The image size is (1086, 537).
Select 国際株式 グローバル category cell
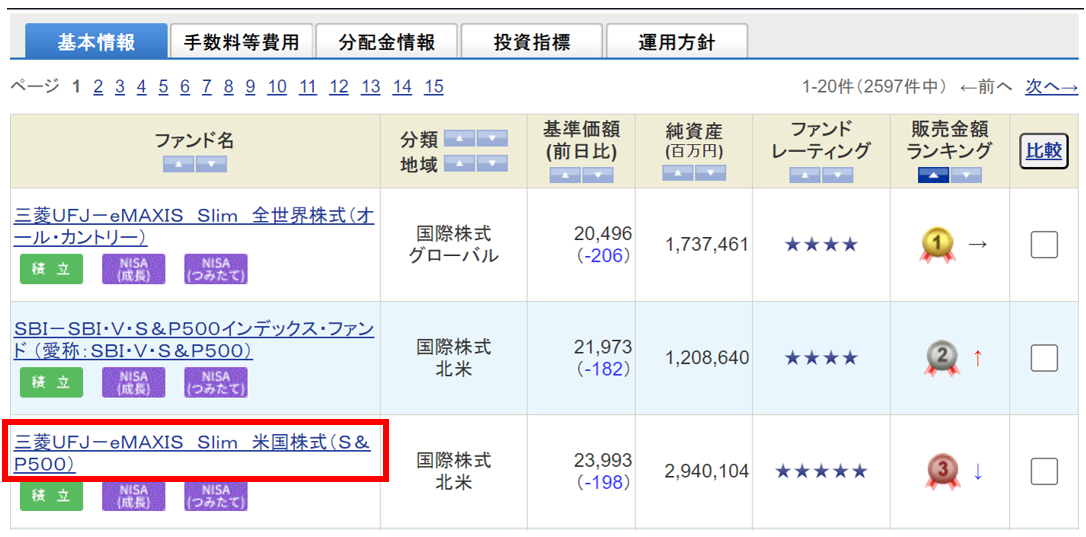coord(454,244)
